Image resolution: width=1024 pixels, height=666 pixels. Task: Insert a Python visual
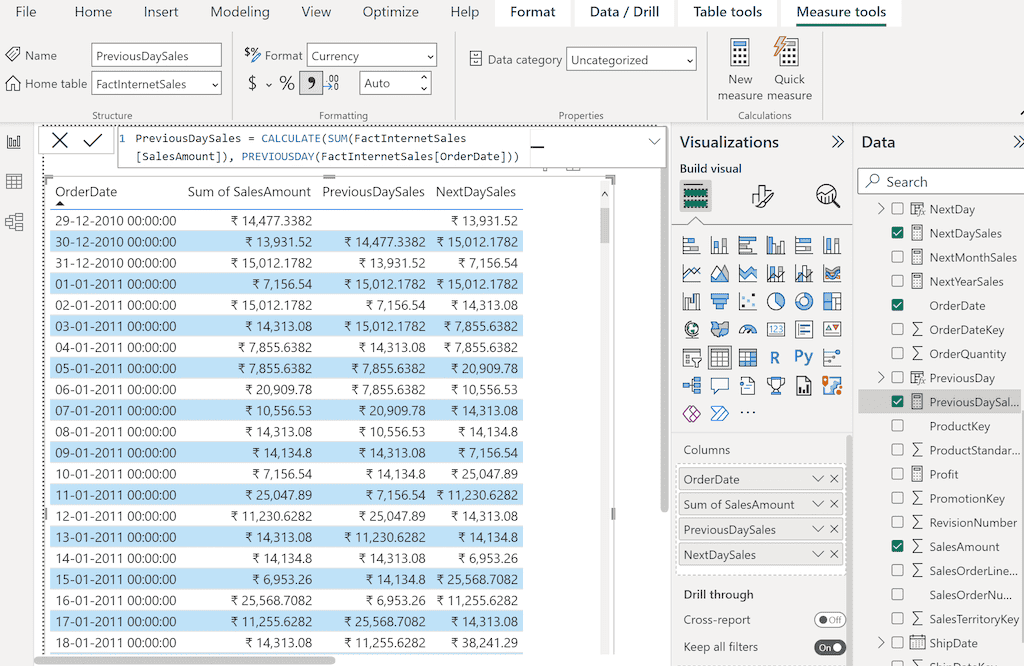tap(802, 357)
